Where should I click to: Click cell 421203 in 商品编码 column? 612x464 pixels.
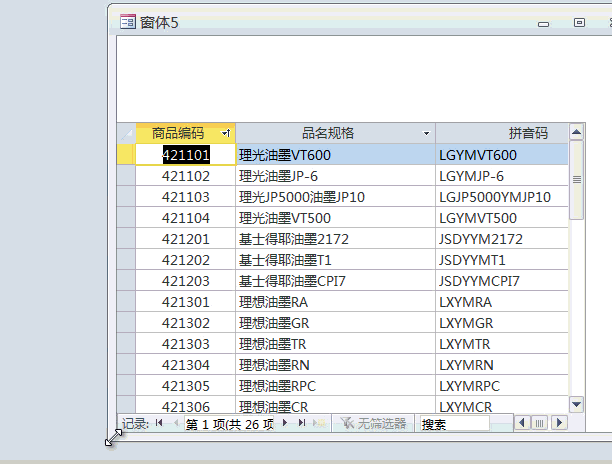tap(186, 281)
